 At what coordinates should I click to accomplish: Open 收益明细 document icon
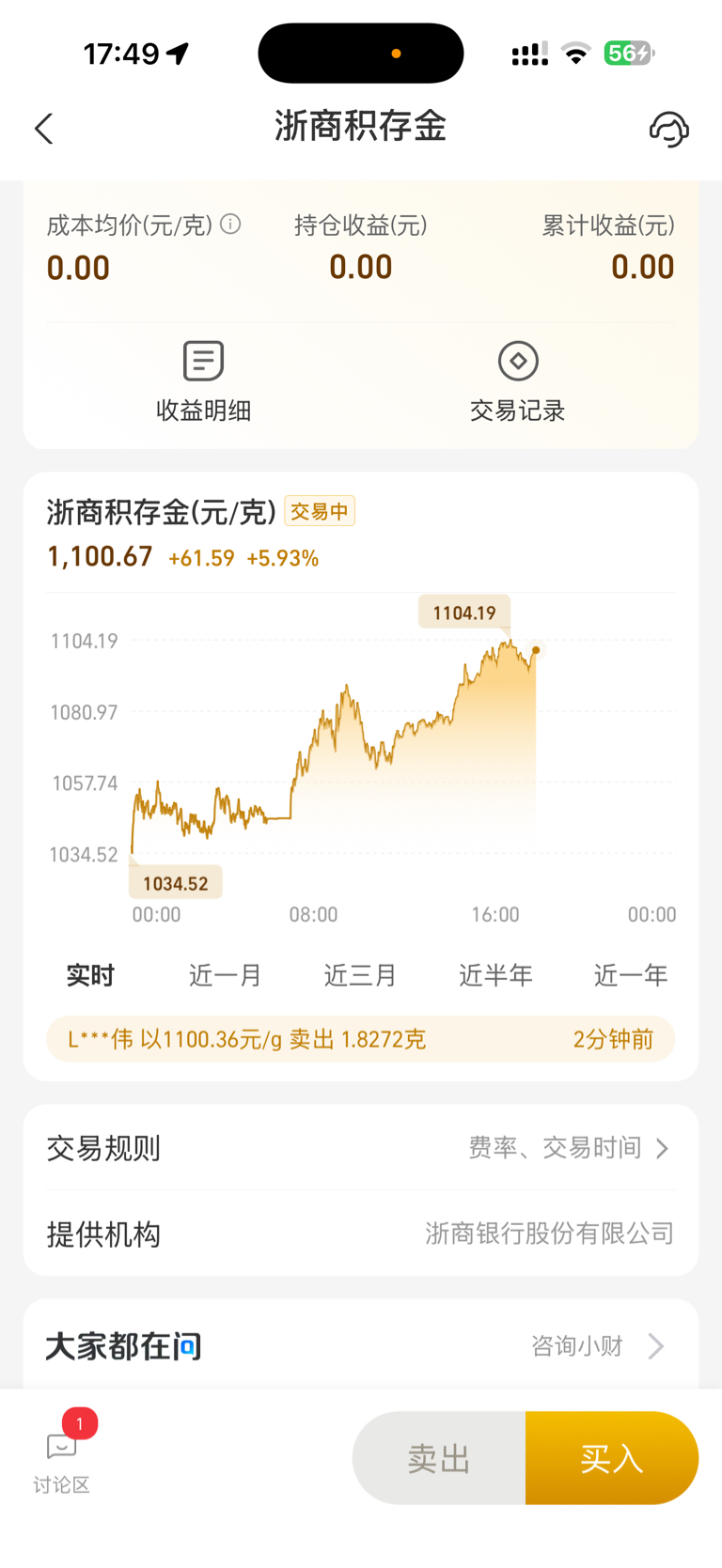[203, 361]
